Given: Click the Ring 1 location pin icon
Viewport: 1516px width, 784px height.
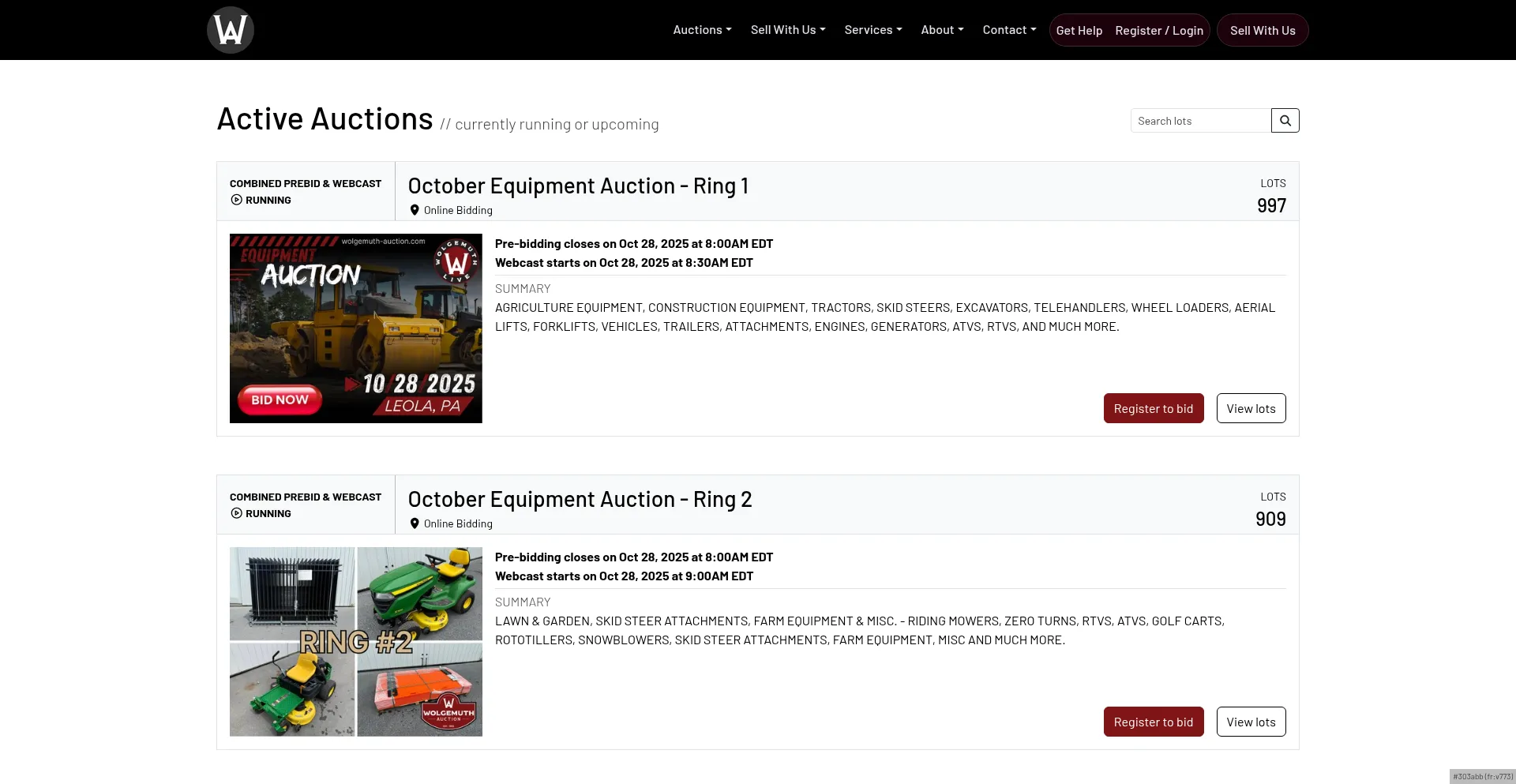Looking at the screenshot, I should click(415, 210).
